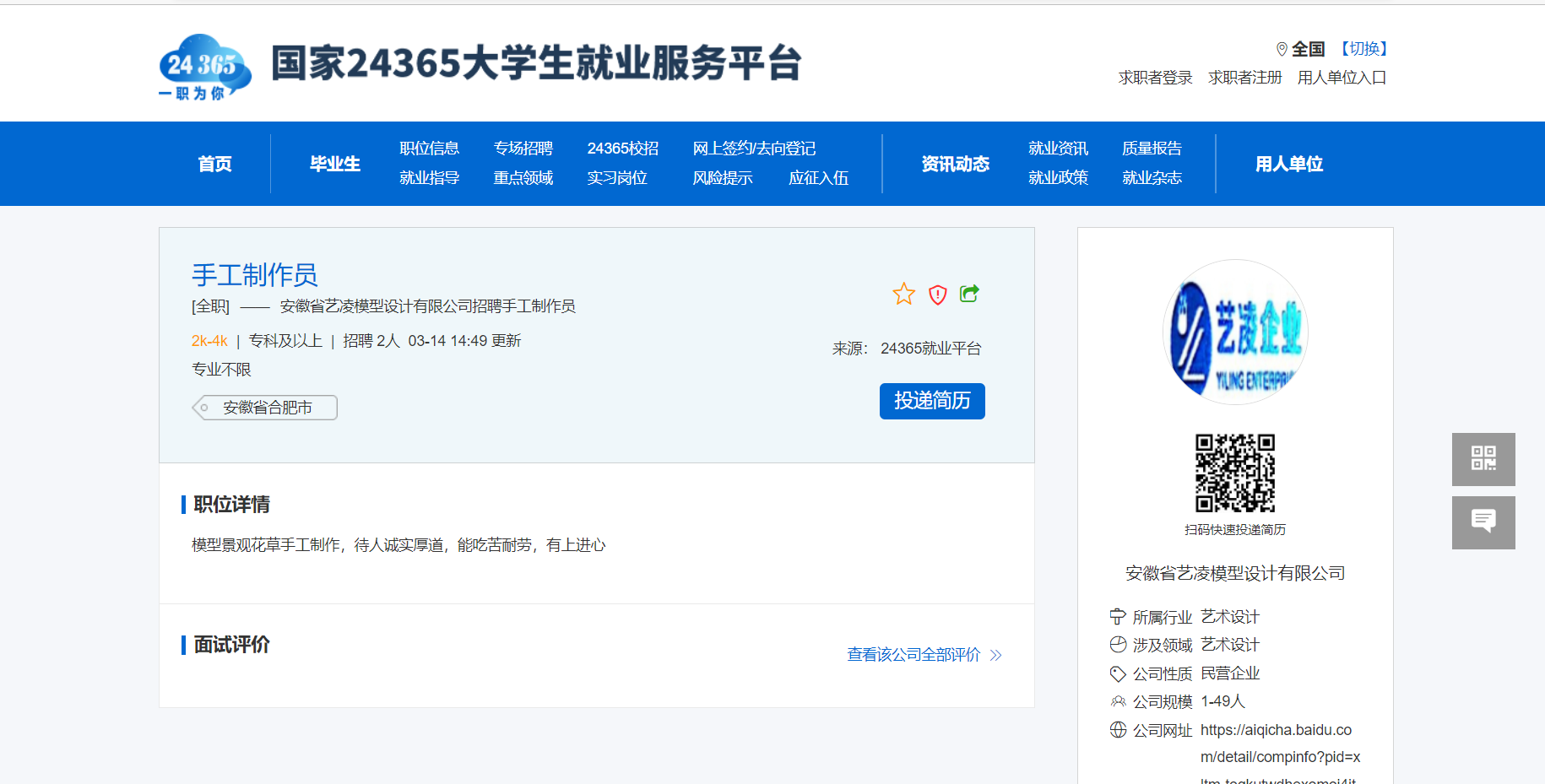Open 专场招聘 in the nav bar
This screenshot has height=784, width=1545.
pyautogui.click(x=523, y=149)
